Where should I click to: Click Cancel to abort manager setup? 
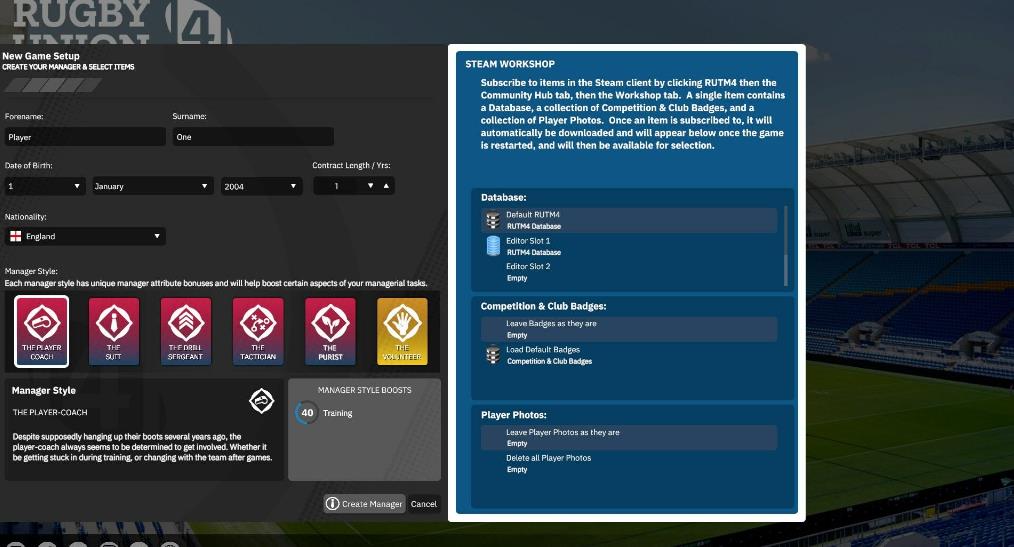[424, 504]
